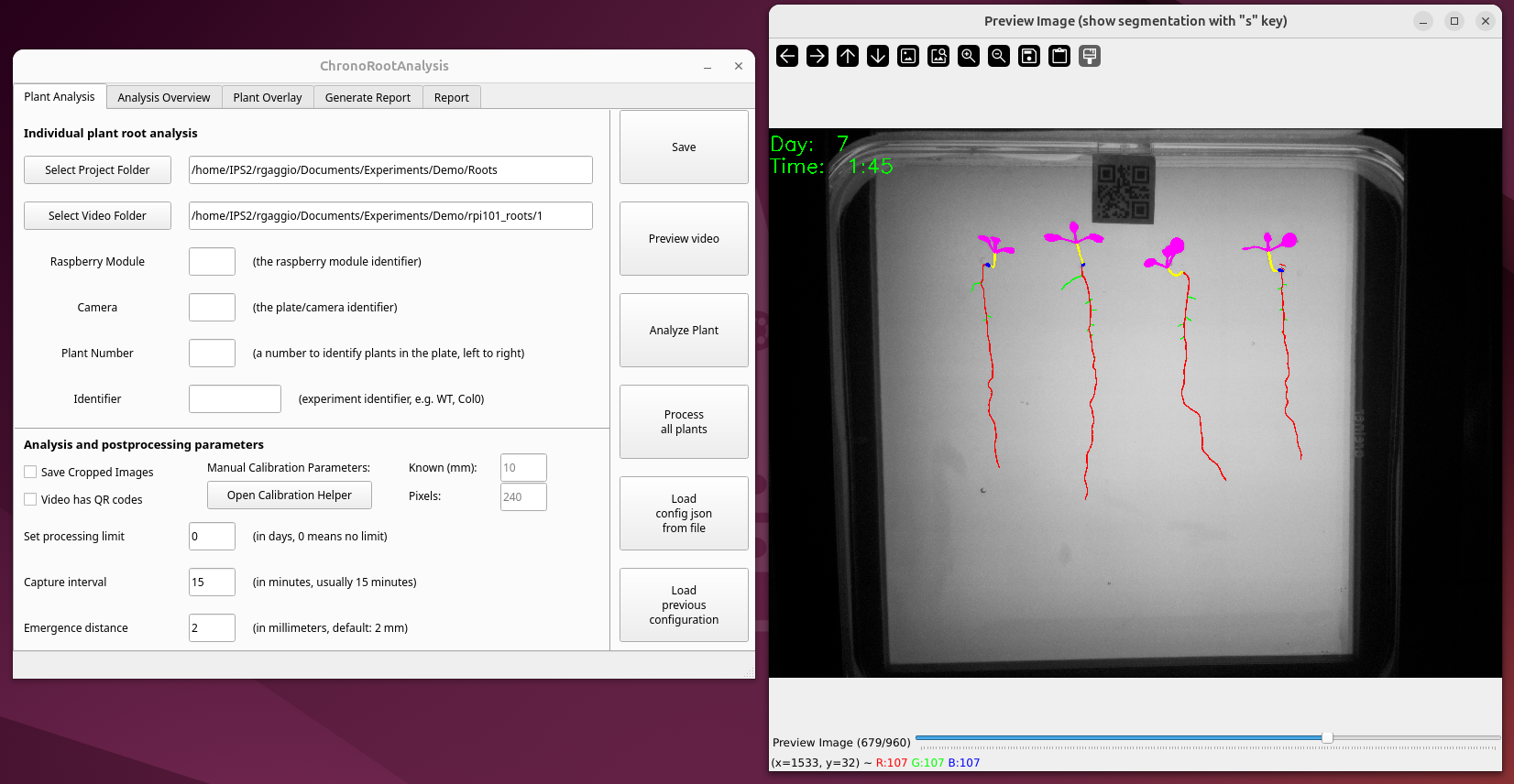
Task: Click the image with magnifier icon
Action: (938, 56)
